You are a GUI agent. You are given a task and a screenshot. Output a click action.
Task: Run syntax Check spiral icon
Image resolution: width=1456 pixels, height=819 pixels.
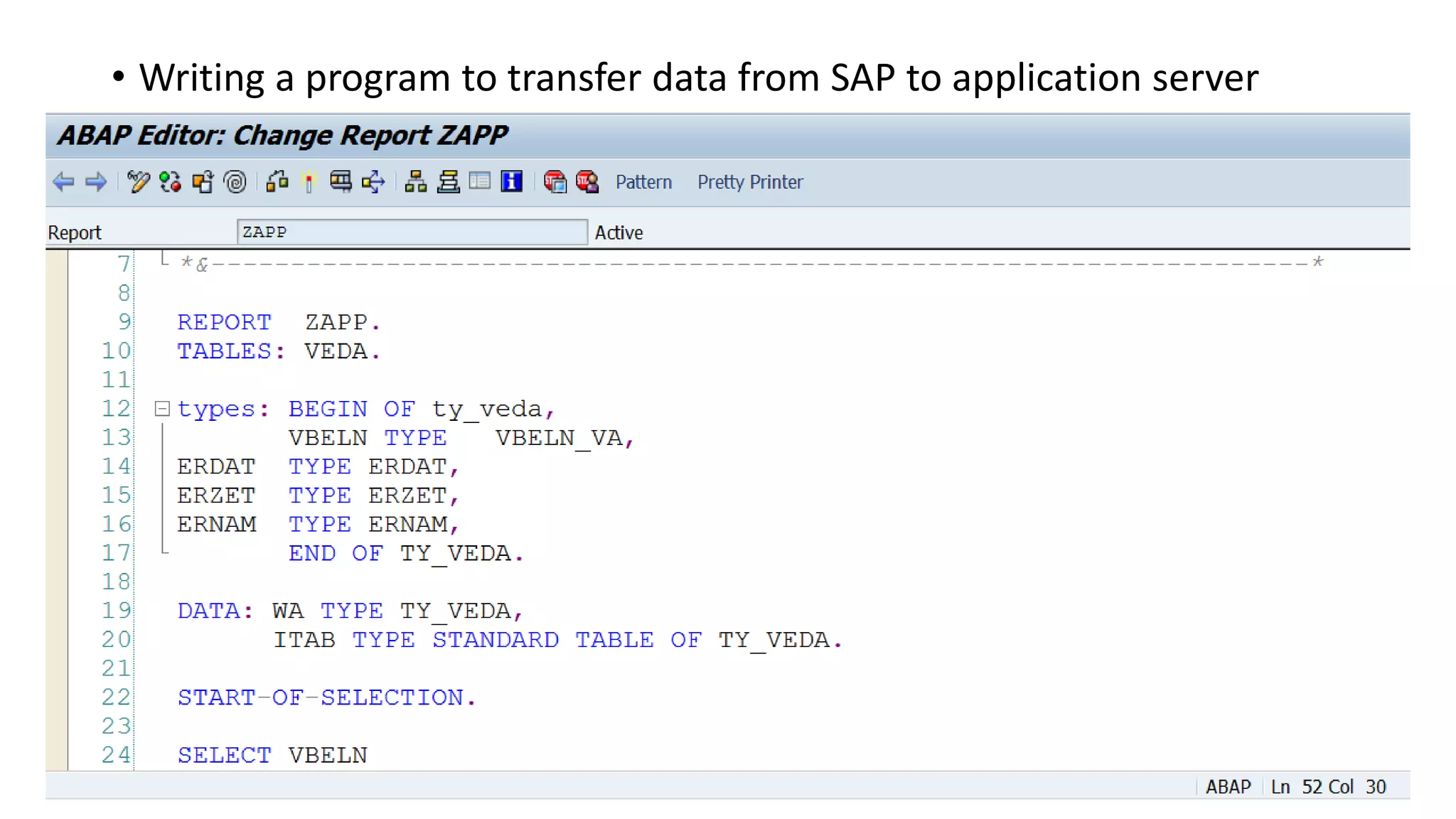pyautogui.click(x=235, y=182)
